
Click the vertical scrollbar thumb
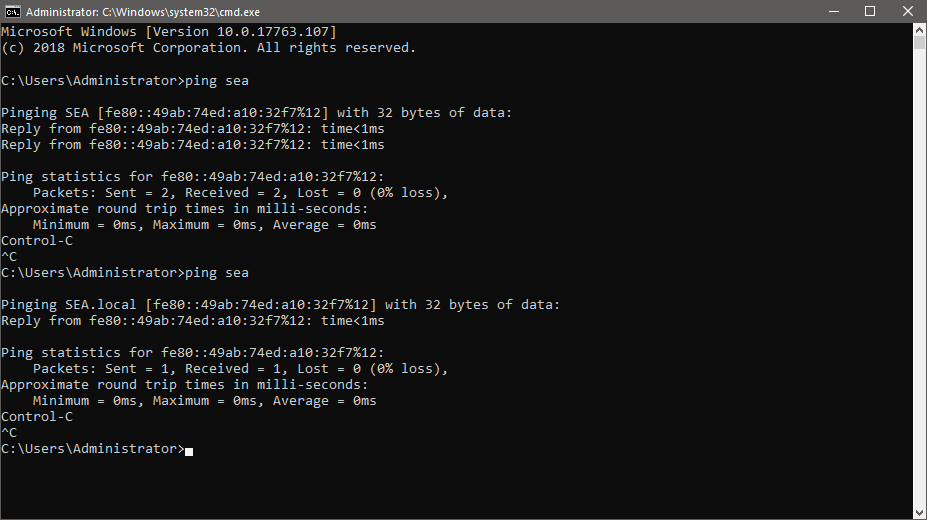click(919, 43)
